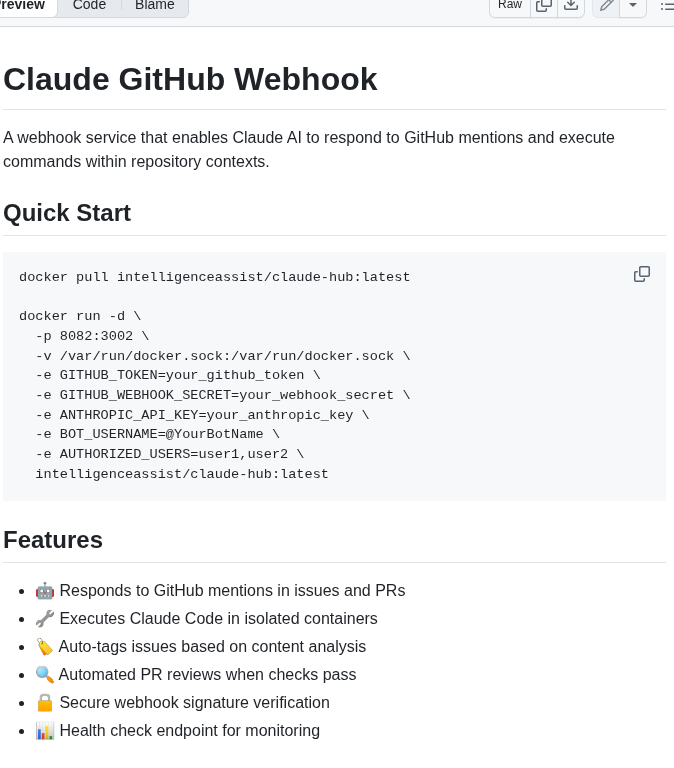Download the raw file icon
This screenshot has height=768, width=674.
coord(571,5)
